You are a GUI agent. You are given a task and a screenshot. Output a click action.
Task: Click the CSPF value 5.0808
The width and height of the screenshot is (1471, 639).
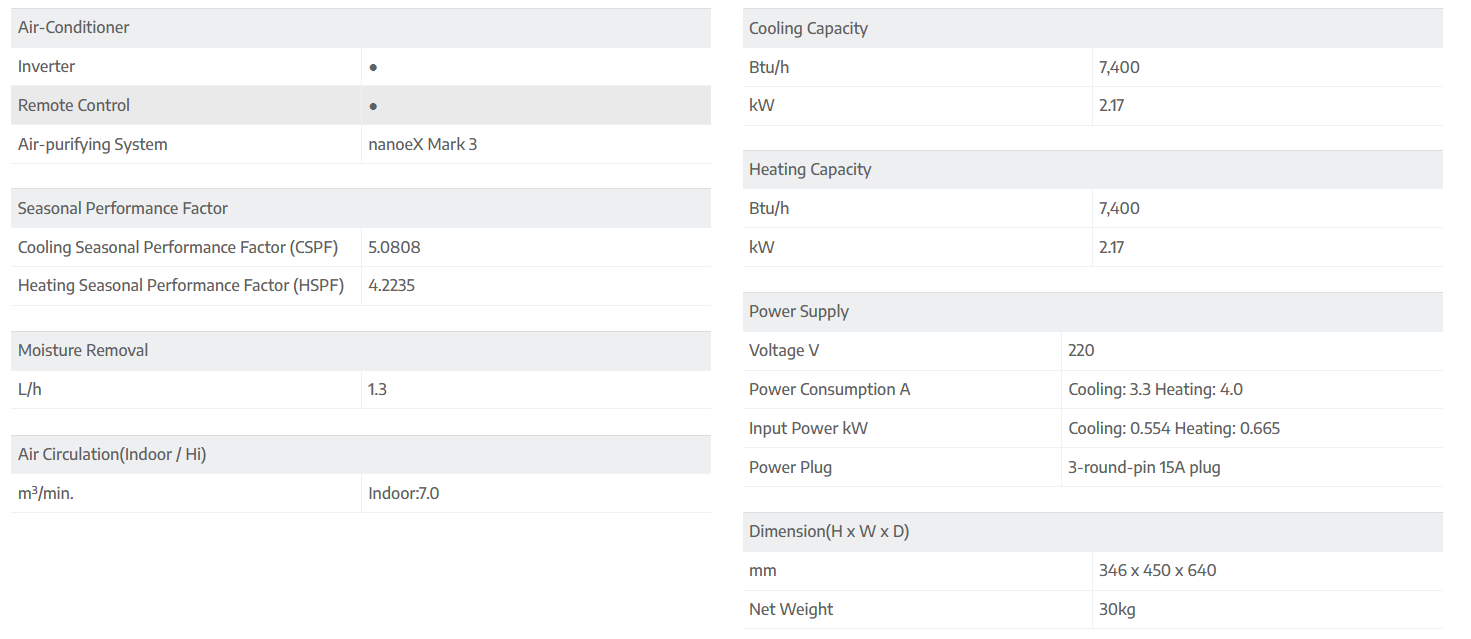coord(387,248)
